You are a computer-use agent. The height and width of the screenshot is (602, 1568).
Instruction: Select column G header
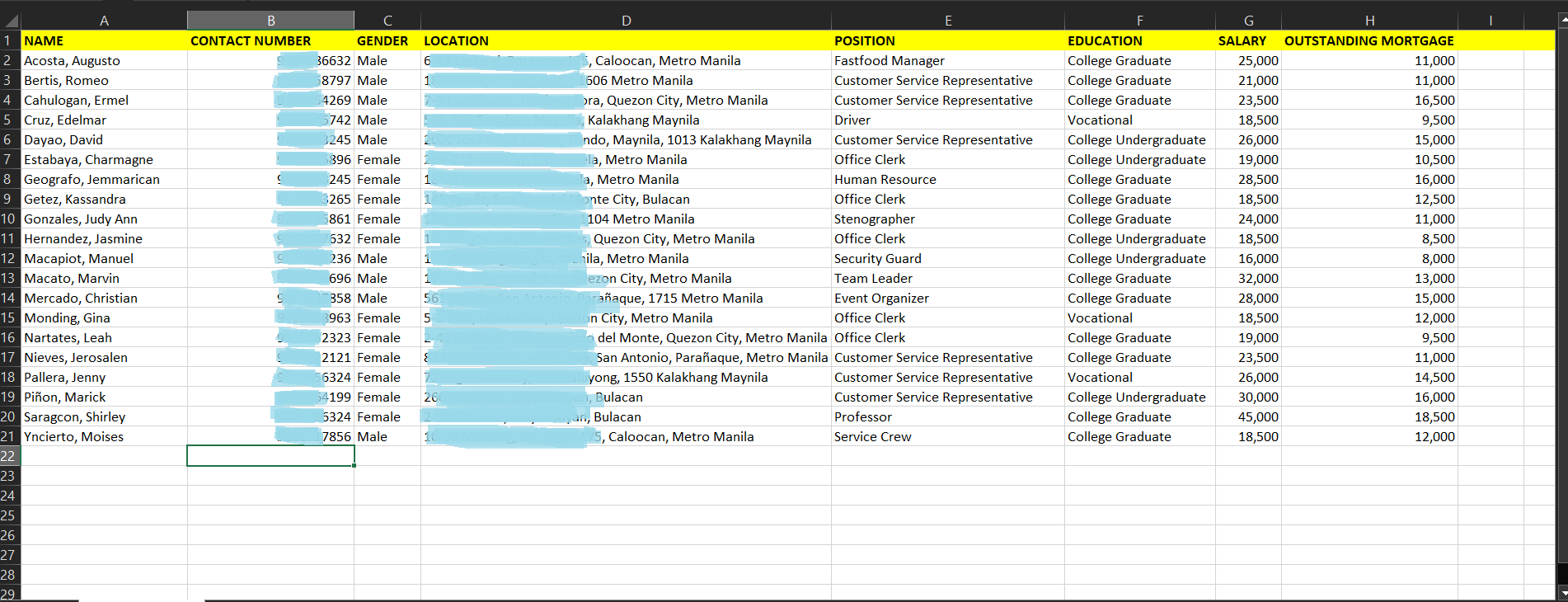tap(1248, 21)
